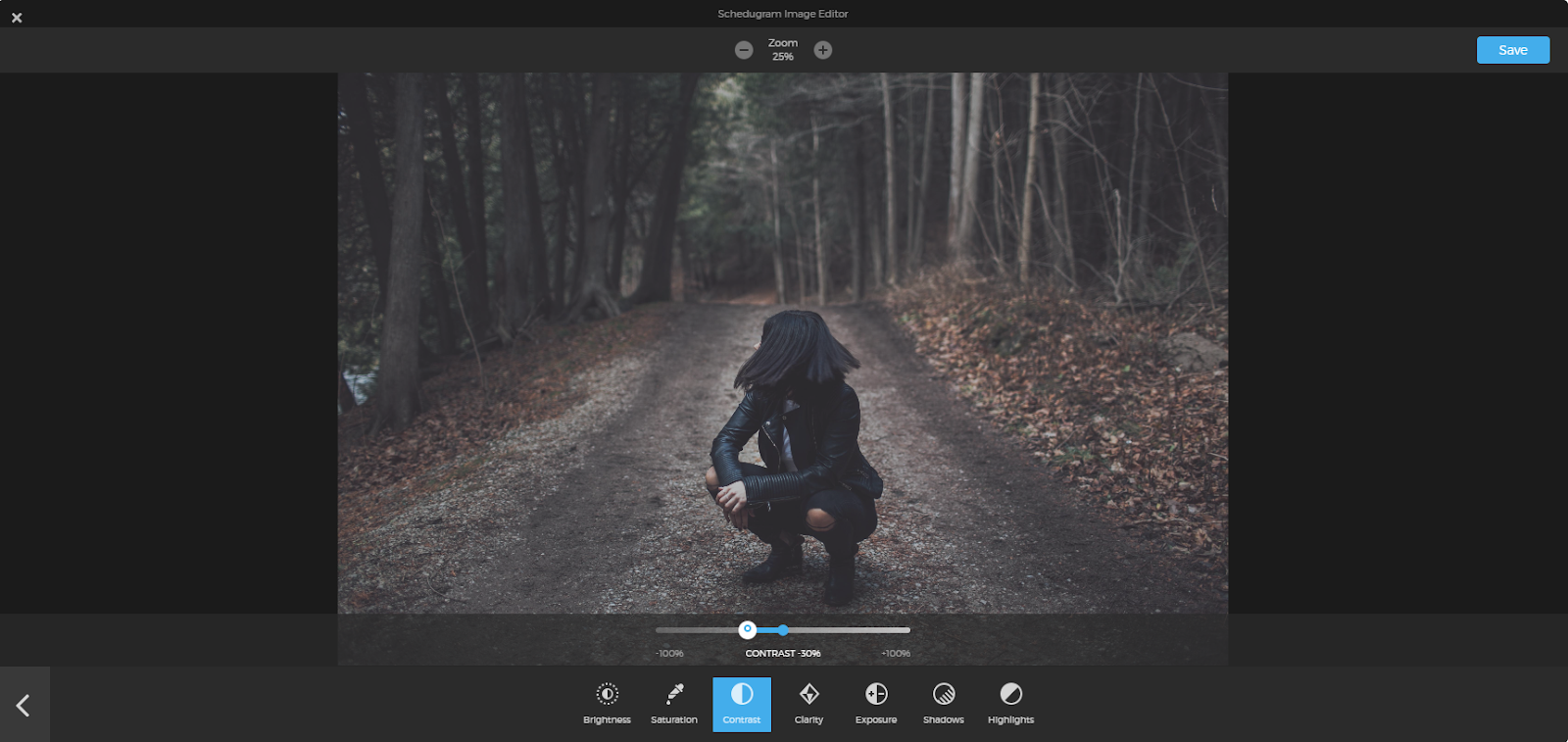Select the Saturation dropper tool

click(x=674, y=704)
